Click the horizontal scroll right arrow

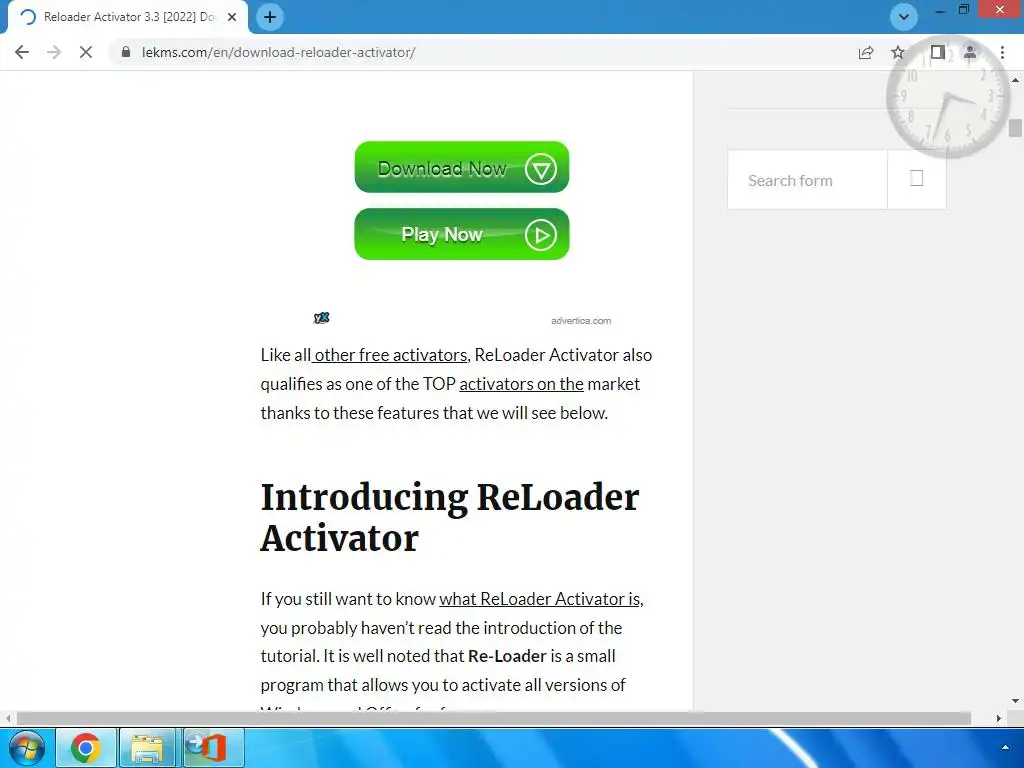point(999,718)
